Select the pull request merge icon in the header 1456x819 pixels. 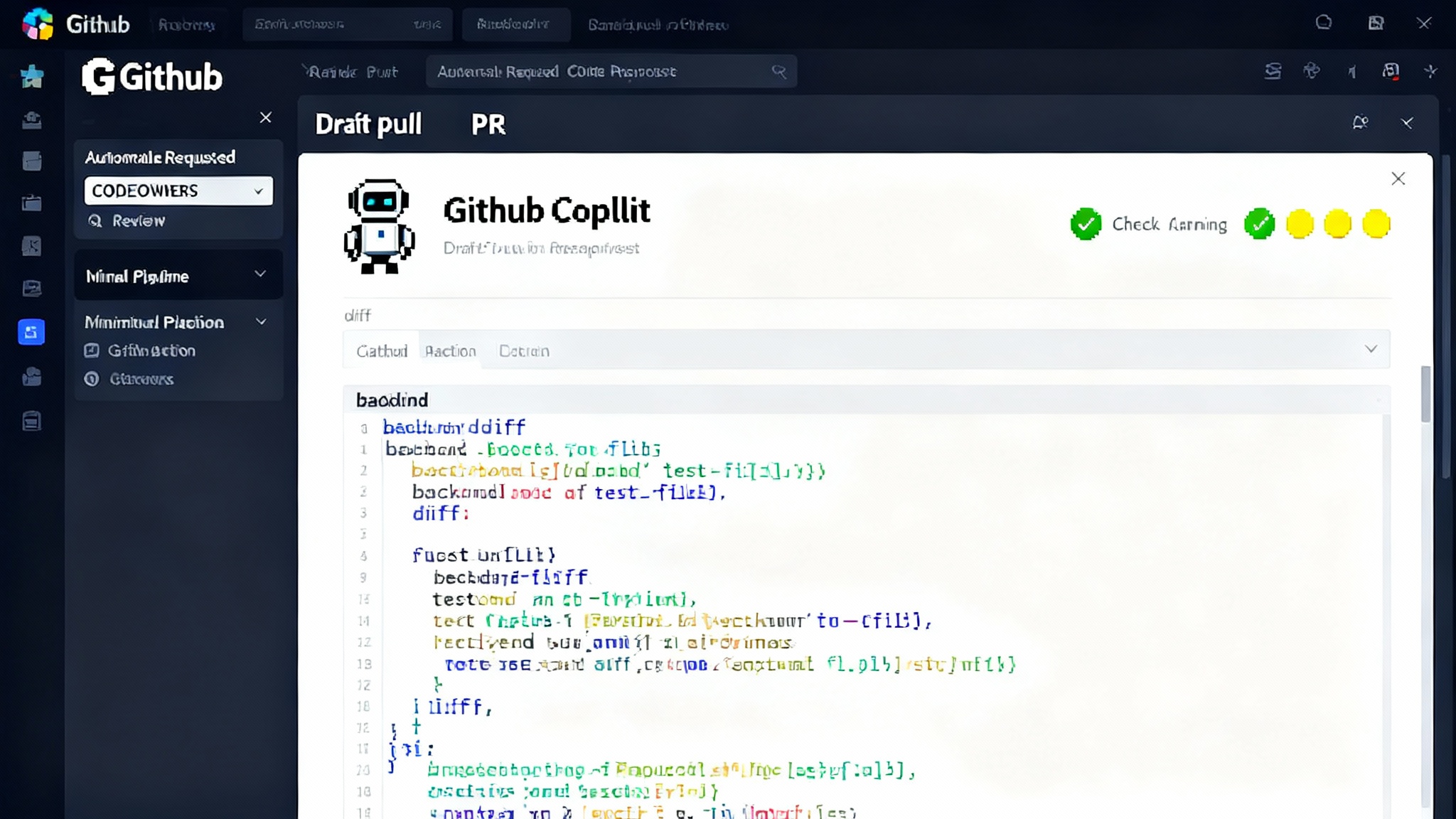pyautogui.click(x=1273, y=71)
